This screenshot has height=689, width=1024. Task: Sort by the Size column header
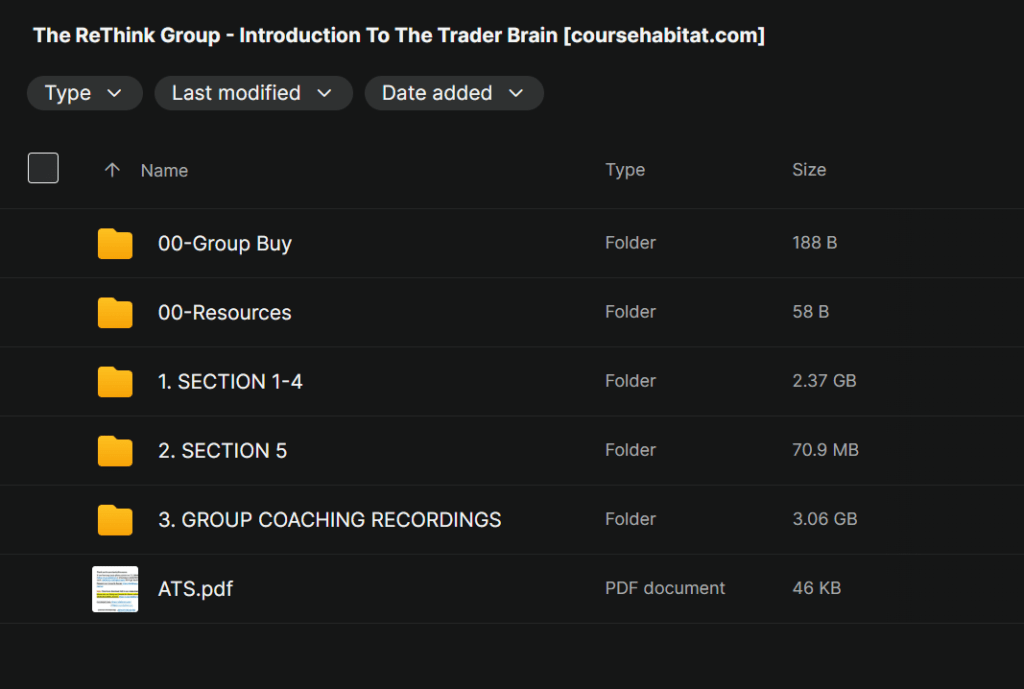[809, 170]
